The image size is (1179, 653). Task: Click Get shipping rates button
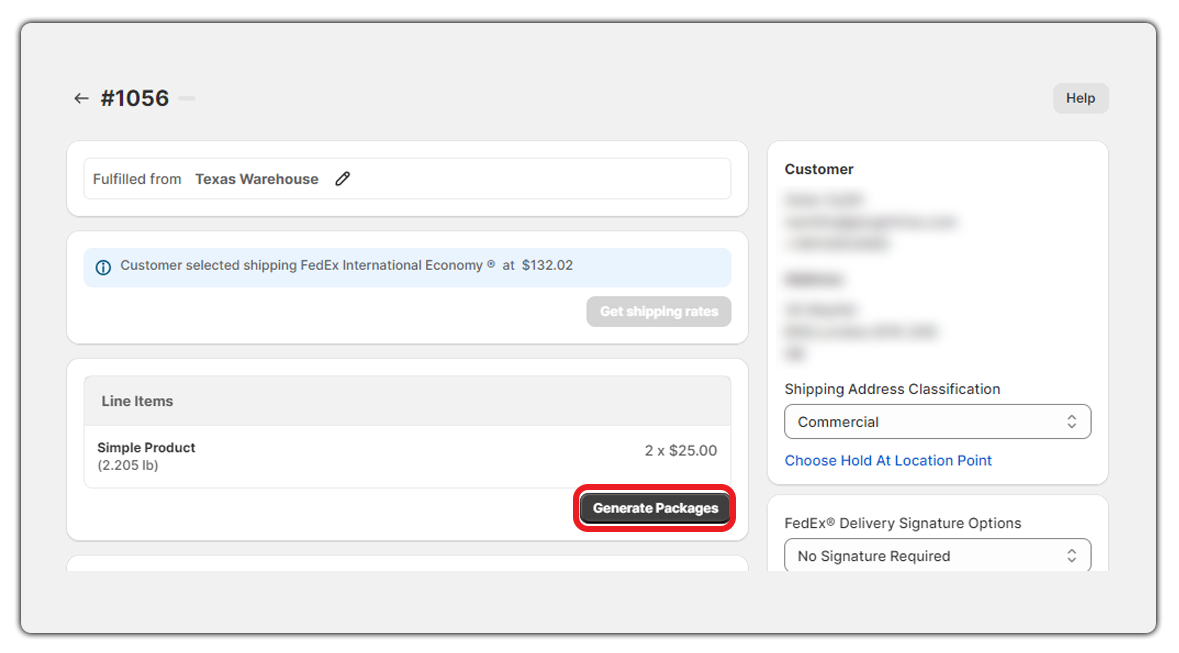click(659, 311)
